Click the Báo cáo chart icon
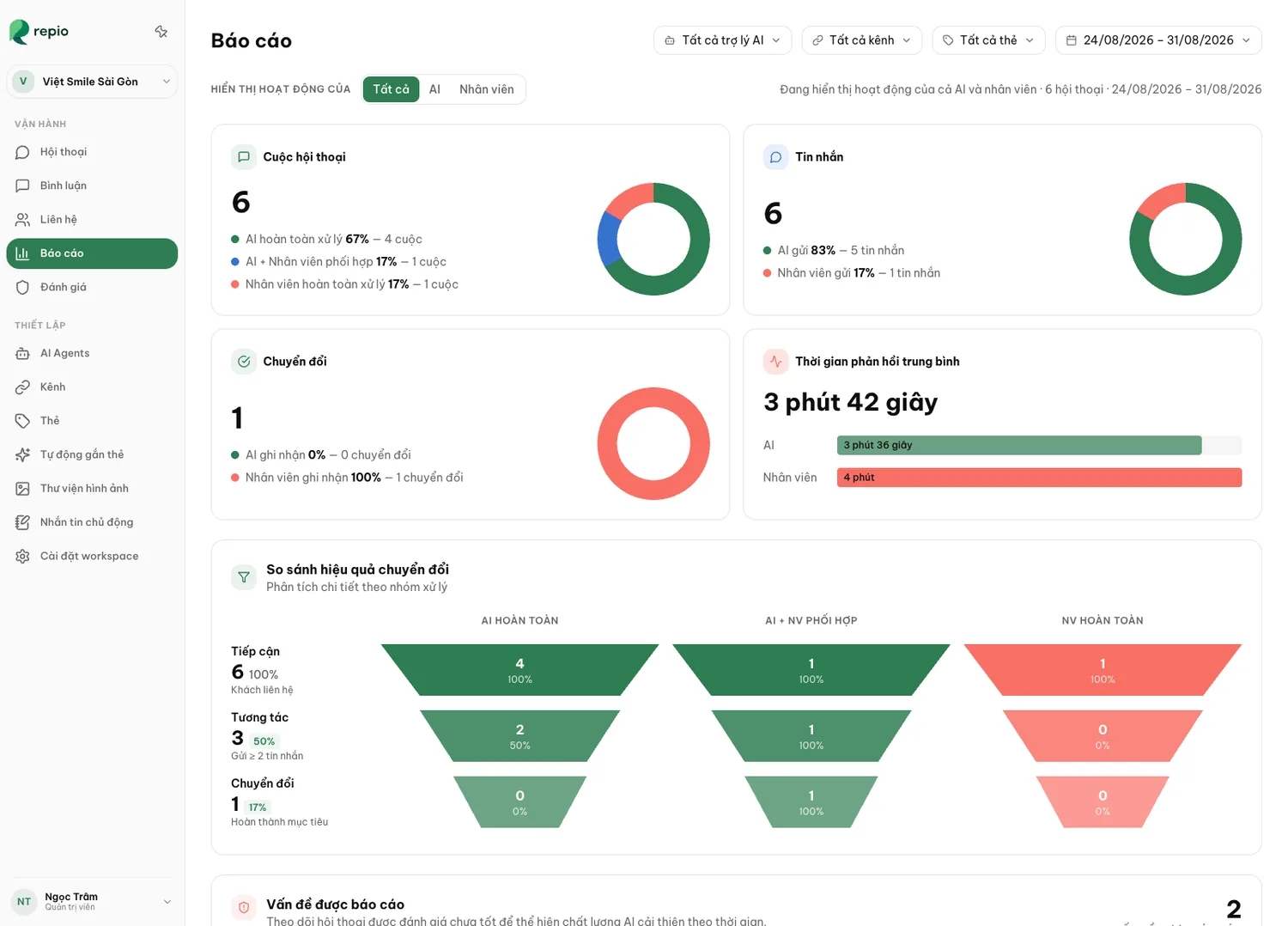 pos(23,253)
